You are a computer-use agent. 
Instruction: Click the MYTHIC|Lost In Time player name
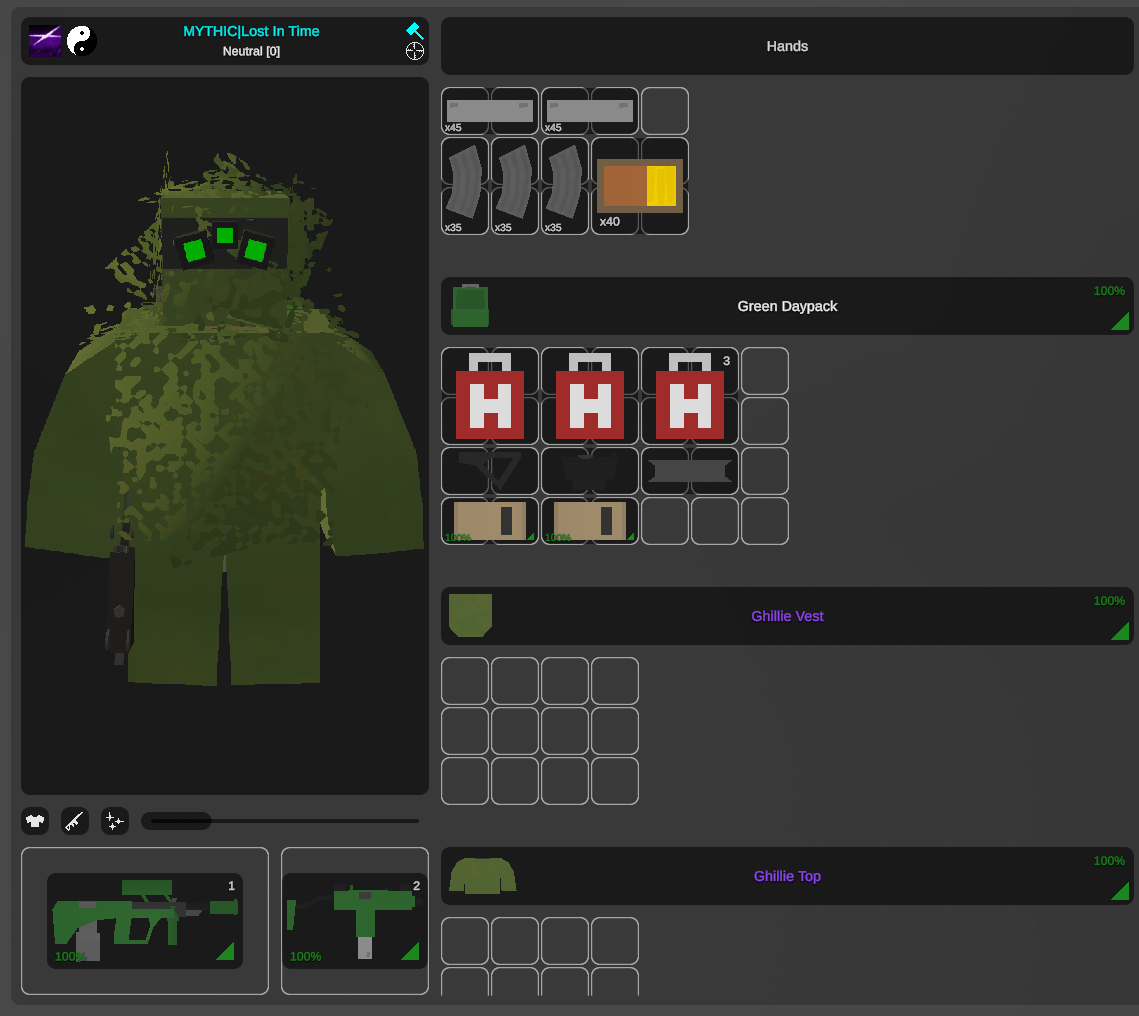coord(251,31)
